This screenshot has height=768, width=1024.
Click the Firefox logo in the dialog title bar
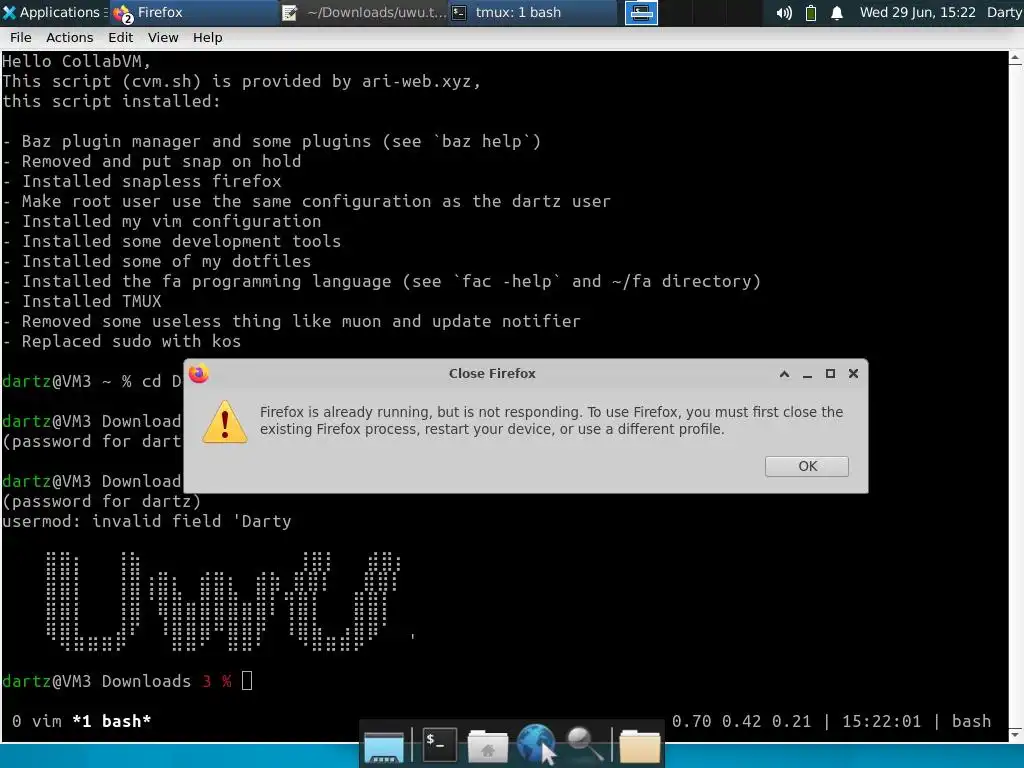(x=199, y=374)
